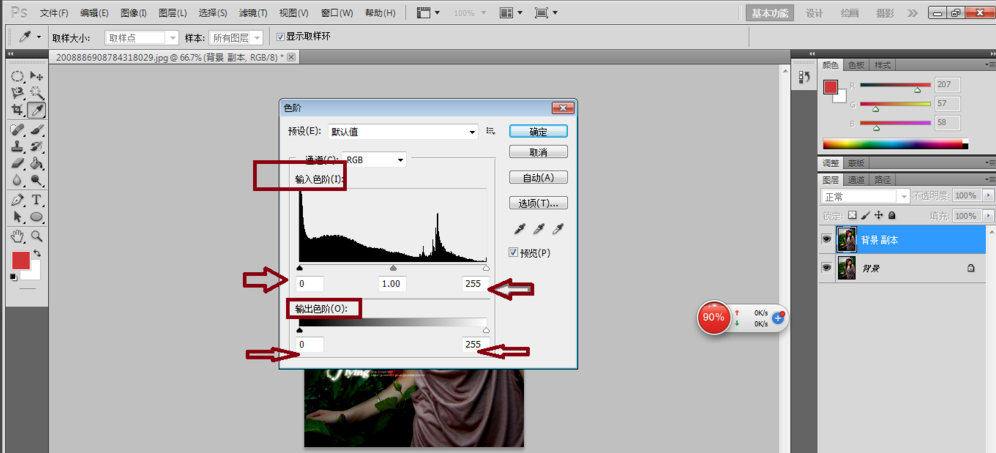Viewport: 996px width, 453px height.
Task: Open the 取样大小 dropdown
Action: click(143, 37)
